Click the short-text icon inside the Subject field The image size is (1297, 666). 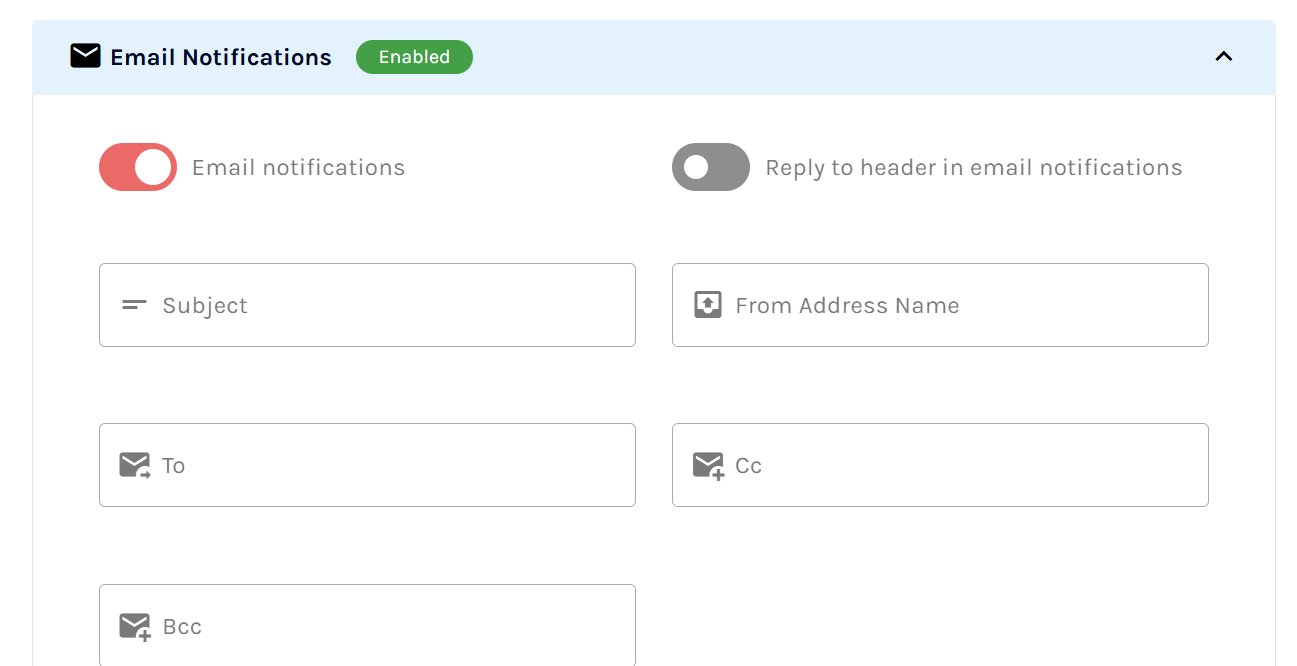point(132,305)
